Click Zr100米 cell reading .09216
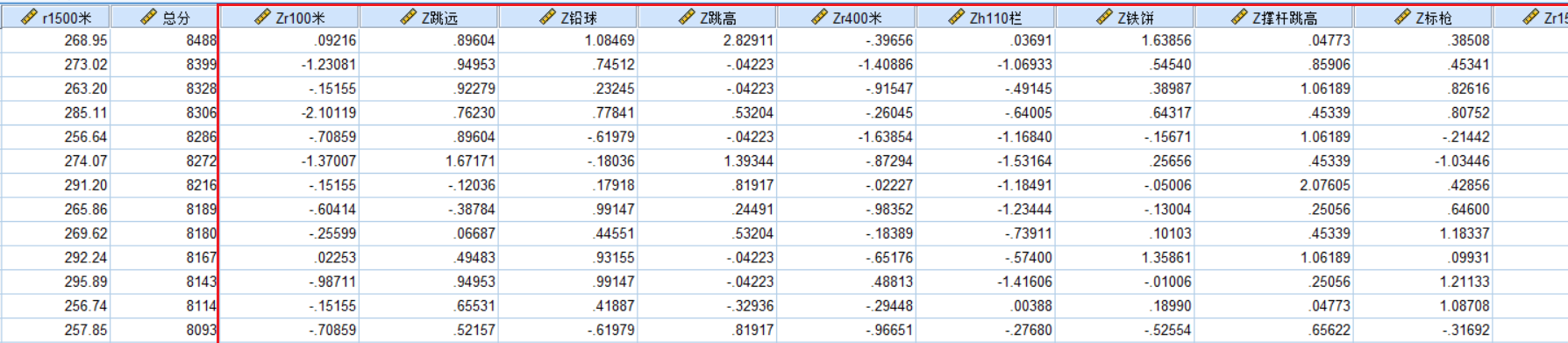Image resolution: width=1568 pixels, height=343 pixels. [289, 40]
